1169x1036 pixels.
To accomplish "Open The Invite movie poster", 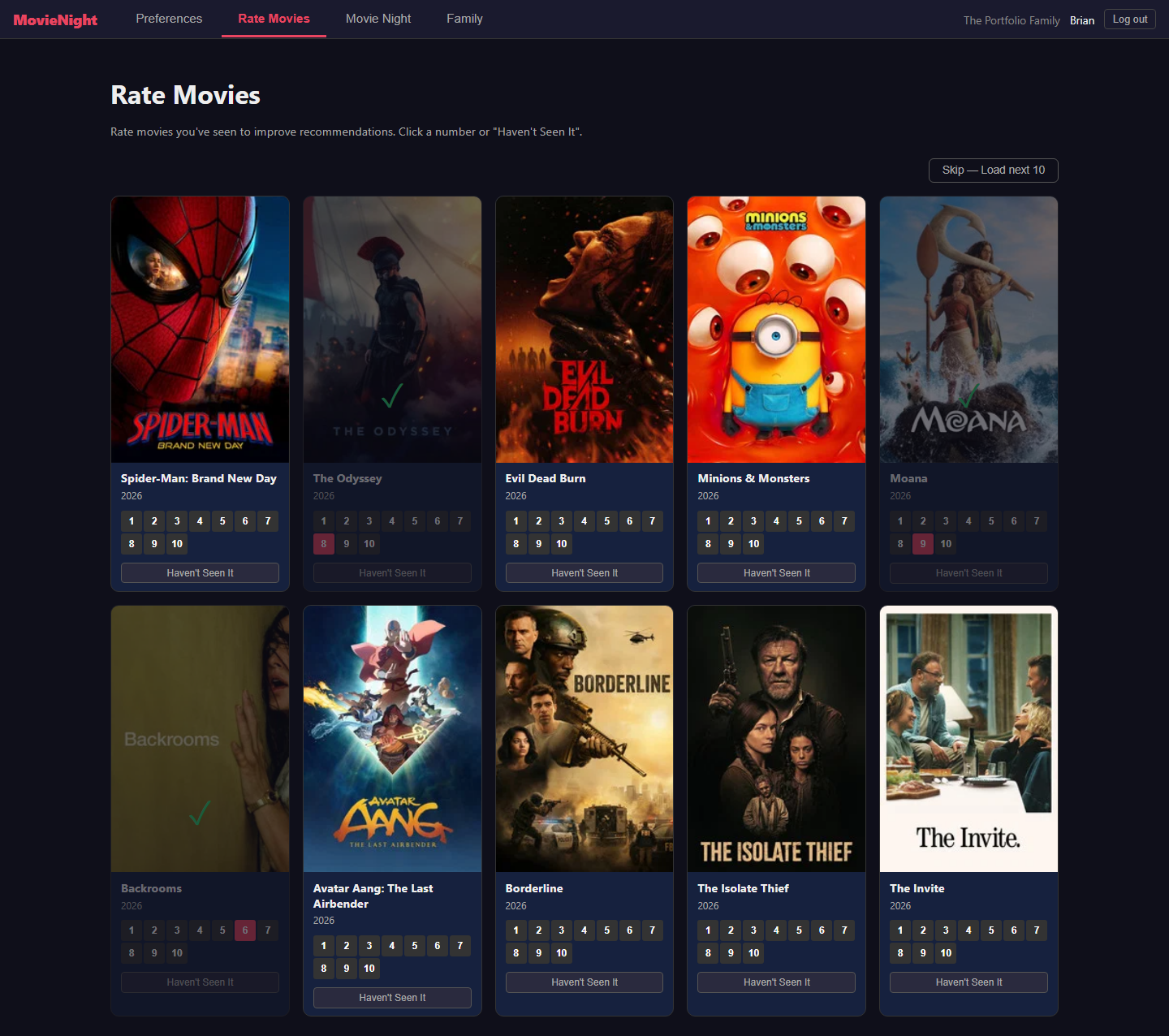I will pyautogui.click(x=968, y=739).
